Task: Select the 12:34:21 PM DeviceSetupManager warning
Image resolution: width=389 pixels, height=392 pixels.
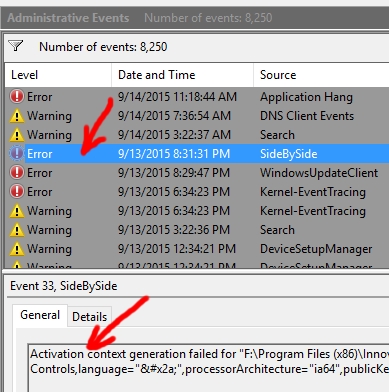Action: point(197,249)
